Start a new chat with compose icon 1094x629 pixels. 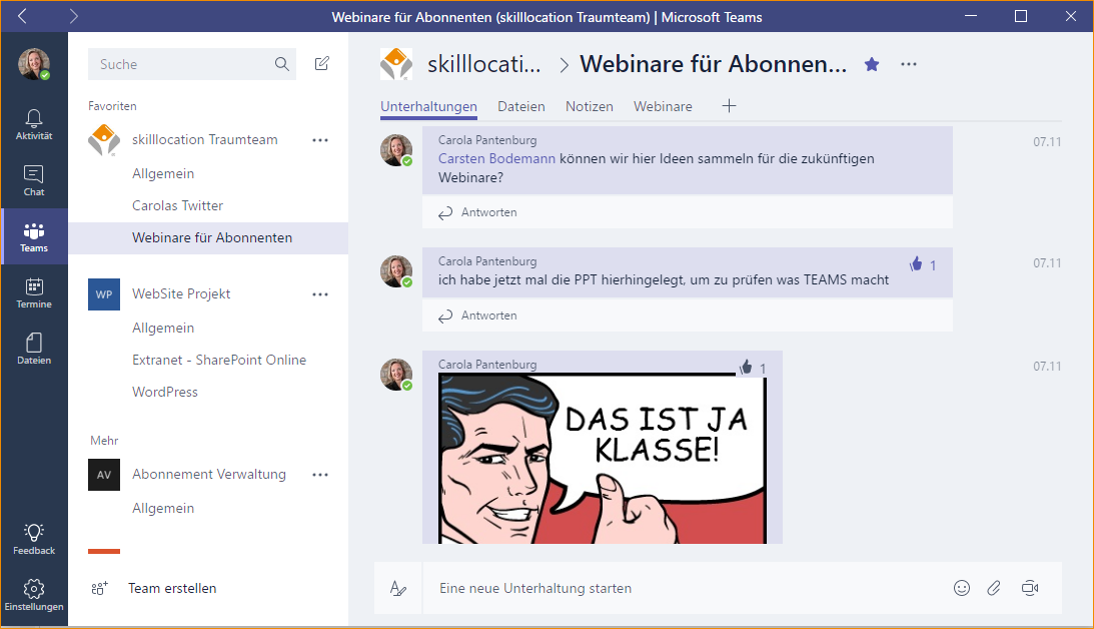[x=322, y=63]
